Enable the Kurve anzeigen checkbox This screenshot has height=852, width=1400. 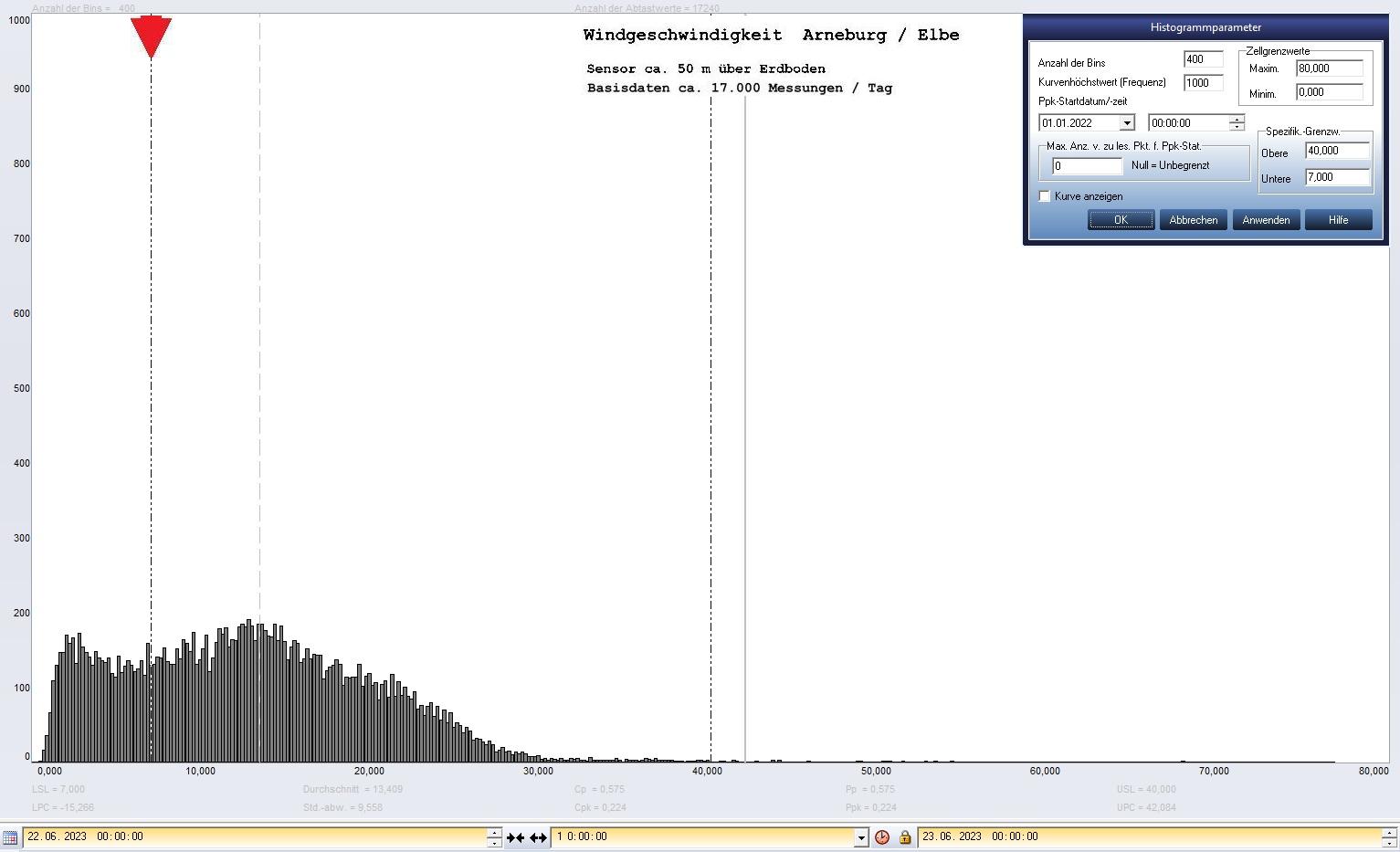click(1045, 196)
